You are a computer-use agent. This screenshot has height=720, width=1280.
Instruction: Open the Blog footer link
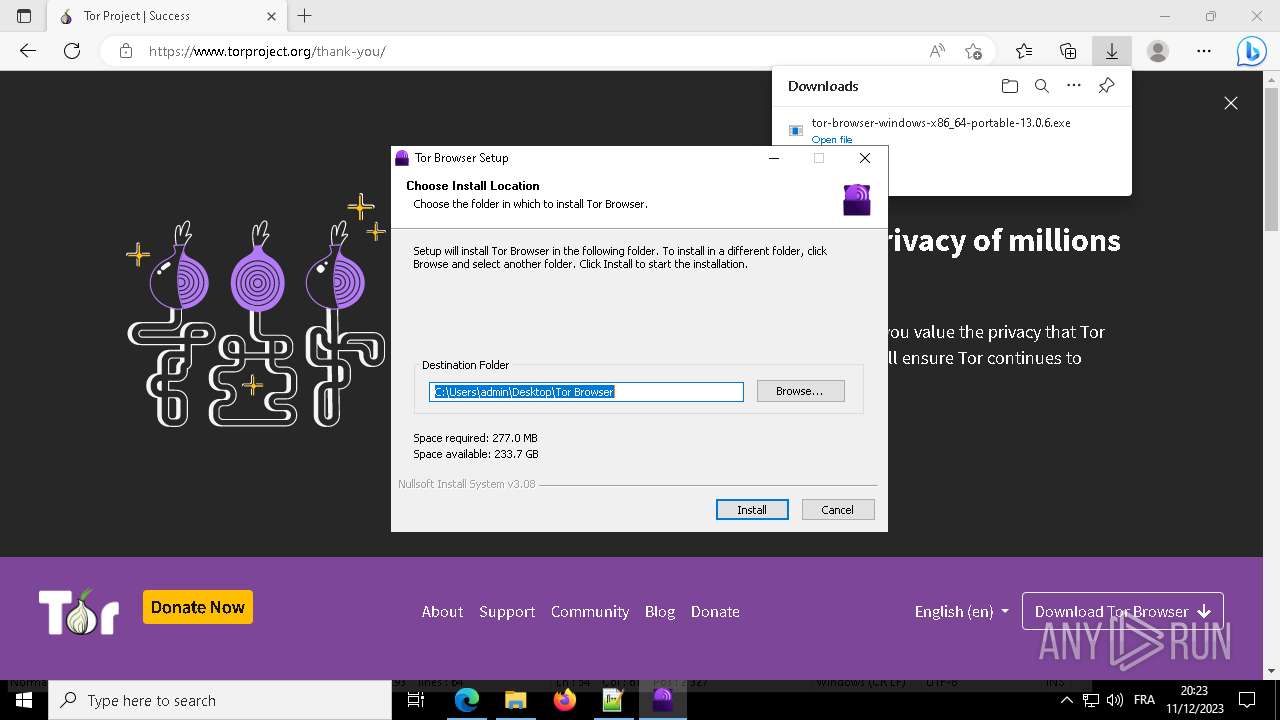click(660, 612)
